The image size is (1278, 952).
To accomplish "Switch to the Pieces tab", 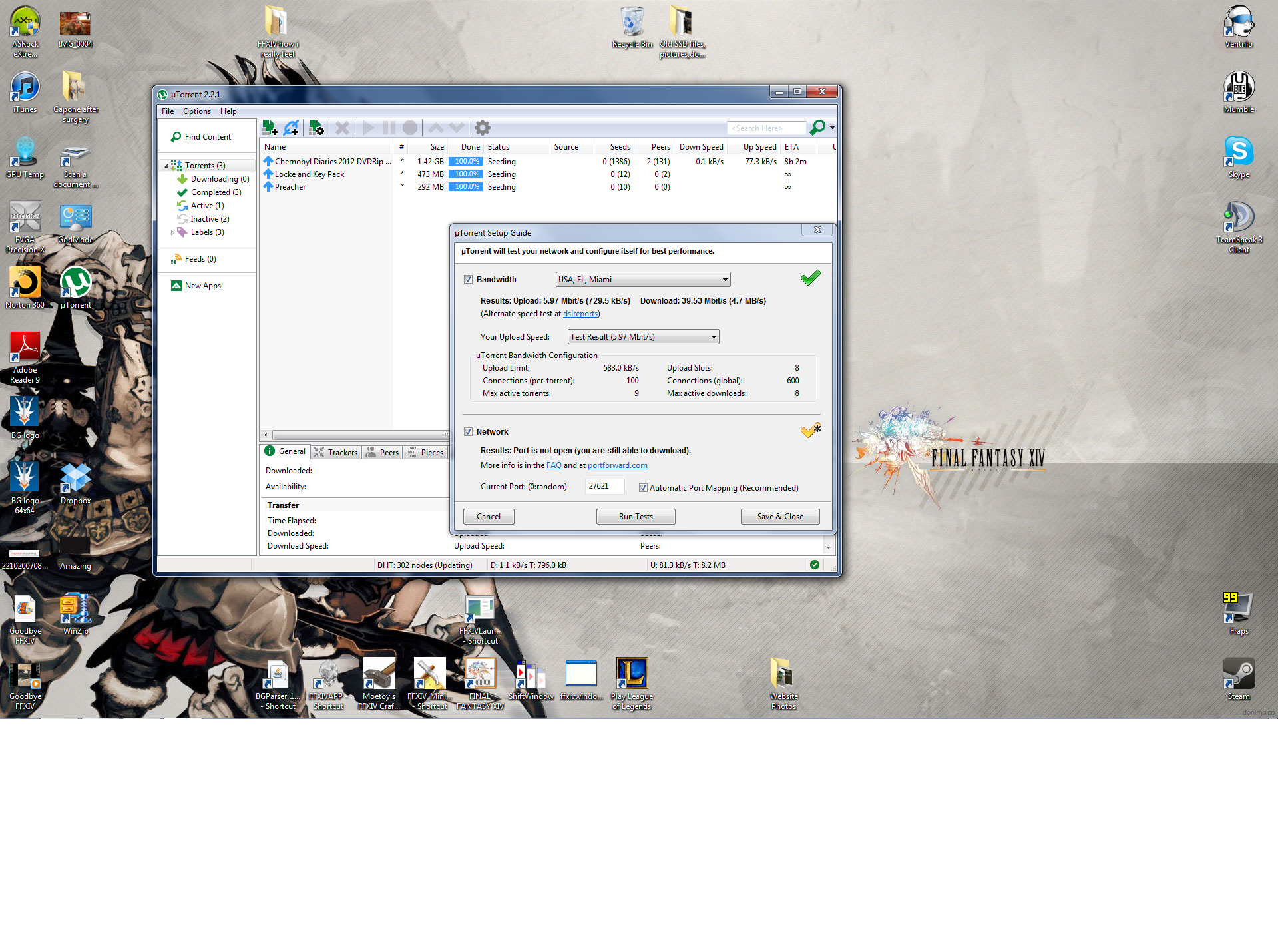I will pos(425,453).
